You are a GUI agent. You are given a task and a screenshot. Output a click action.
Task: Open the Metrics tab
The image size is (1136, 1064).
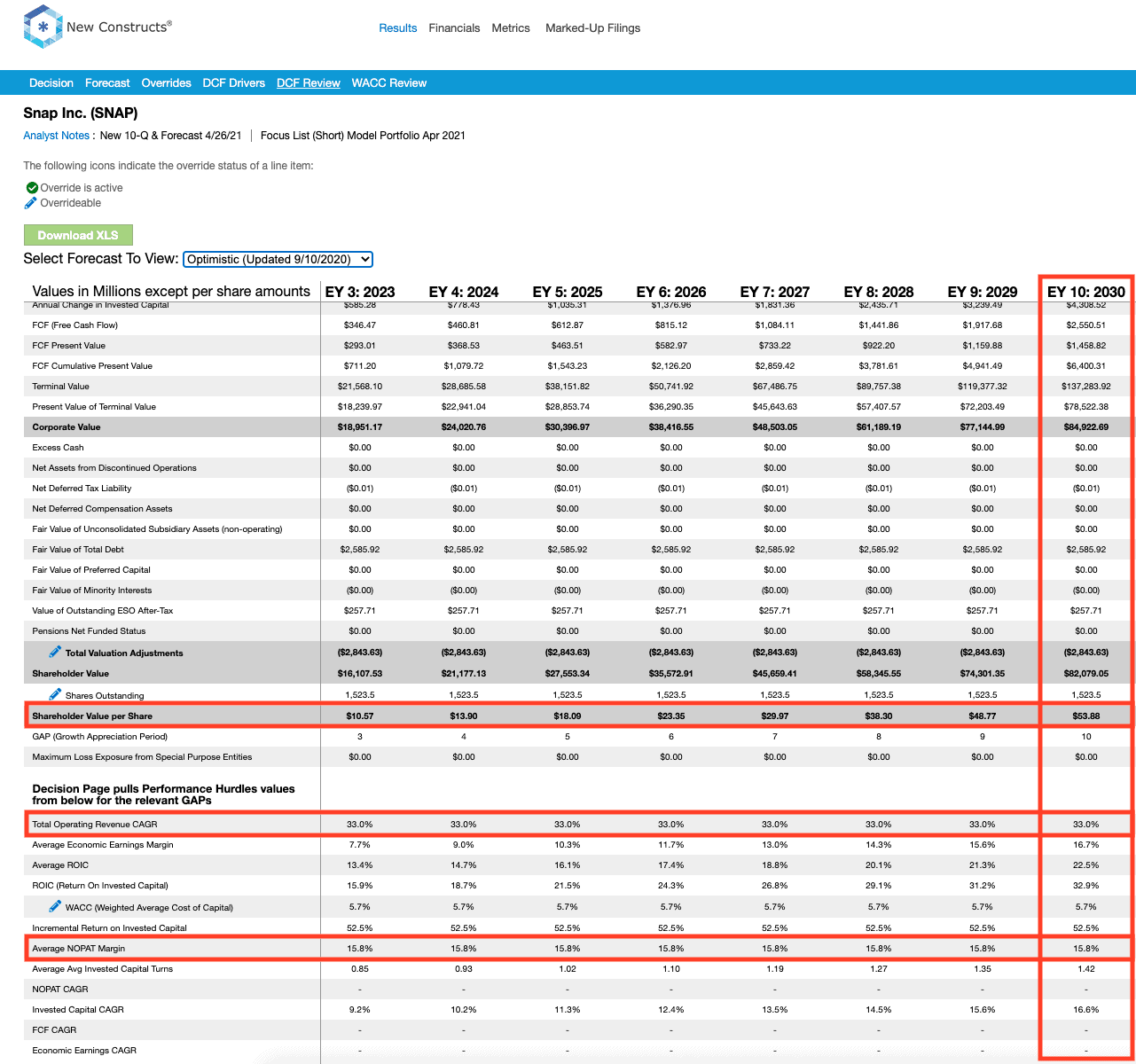click(511, 28)
